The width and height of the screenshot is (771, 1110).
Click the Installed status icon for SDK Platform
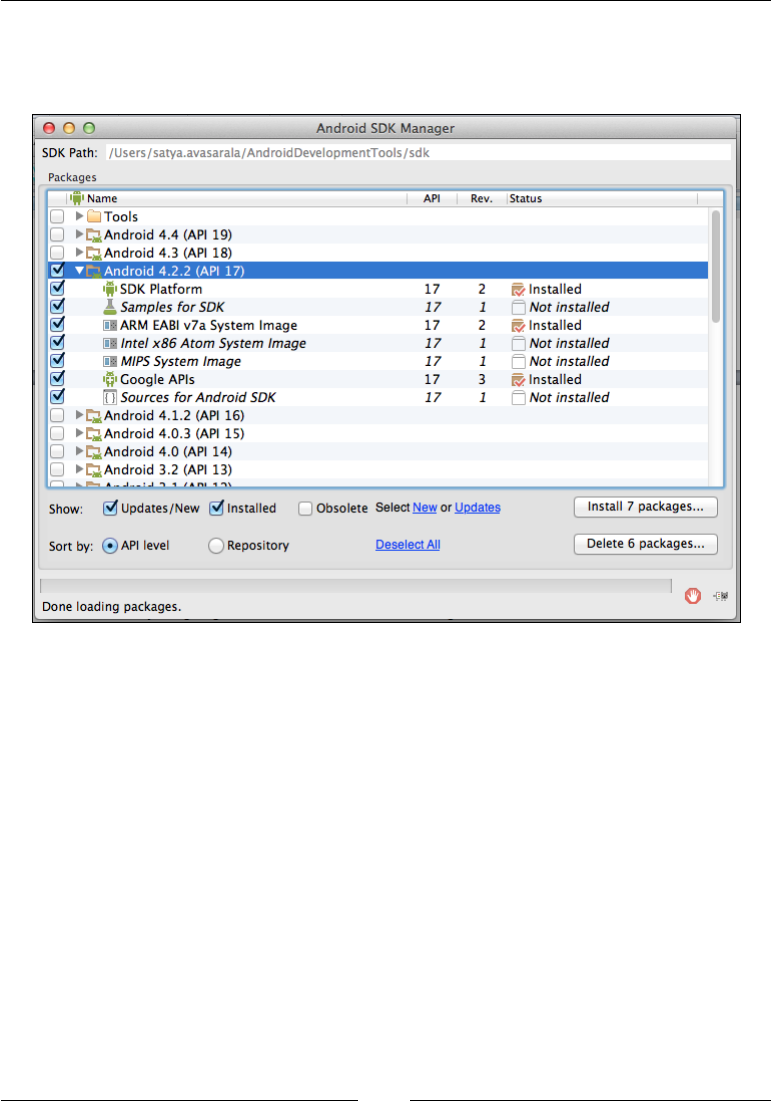[518, 290]
